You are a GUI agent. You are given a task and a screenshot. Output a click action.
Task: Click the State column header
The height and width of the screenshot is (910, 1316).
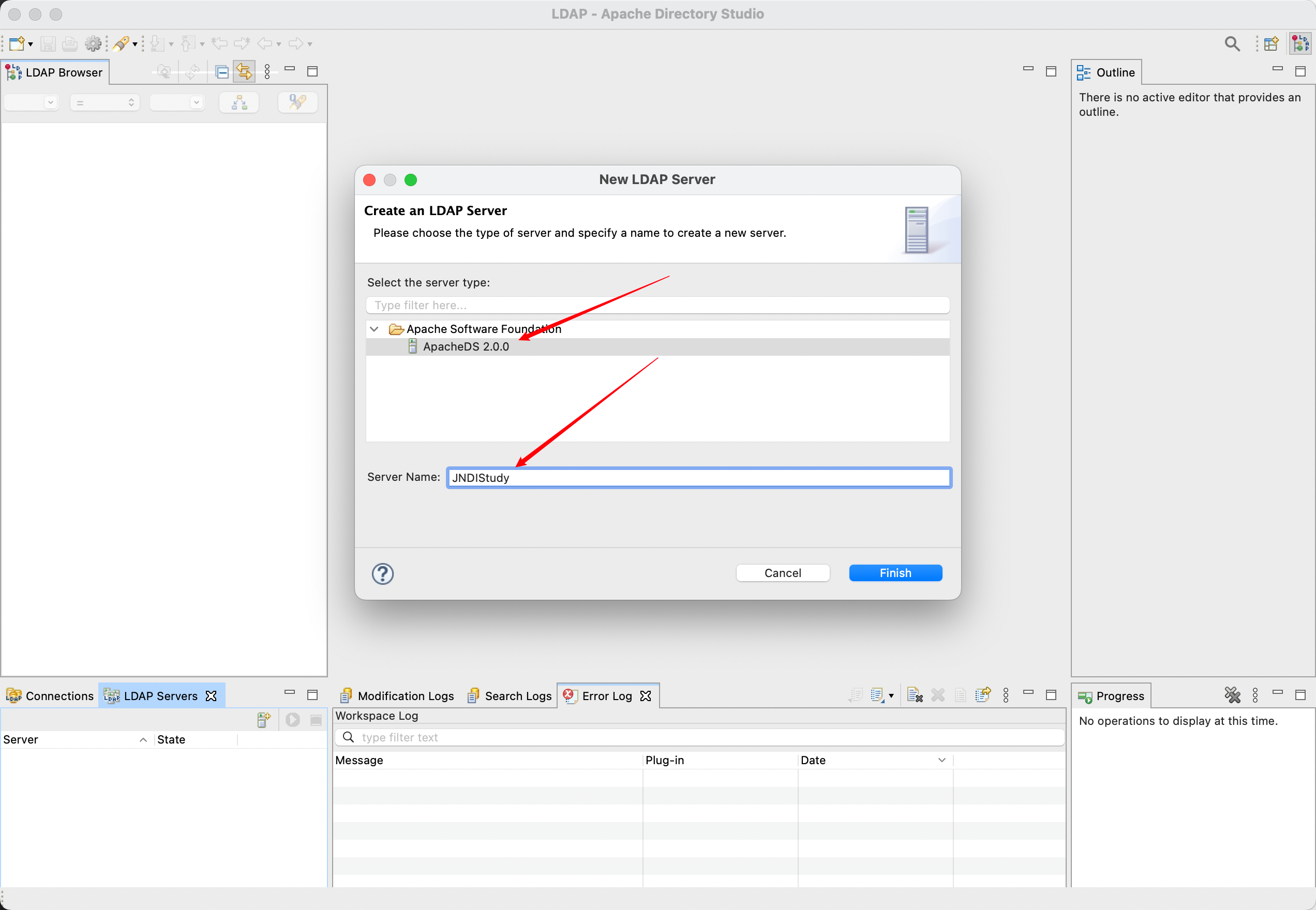pos(196,739)
